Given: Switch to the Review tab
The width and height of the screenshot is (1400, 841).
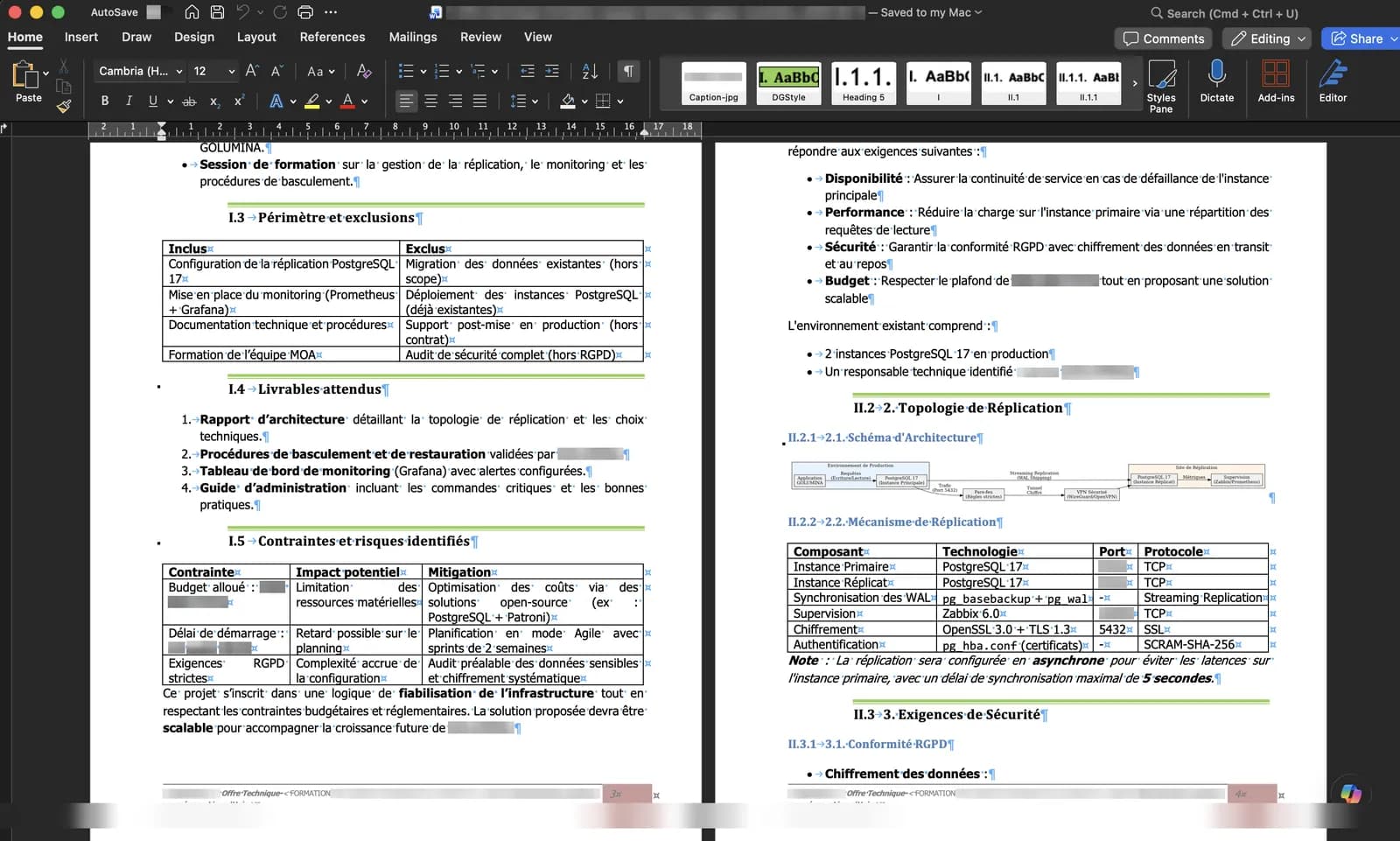Looking at the screenshot, I should point(480,37).
